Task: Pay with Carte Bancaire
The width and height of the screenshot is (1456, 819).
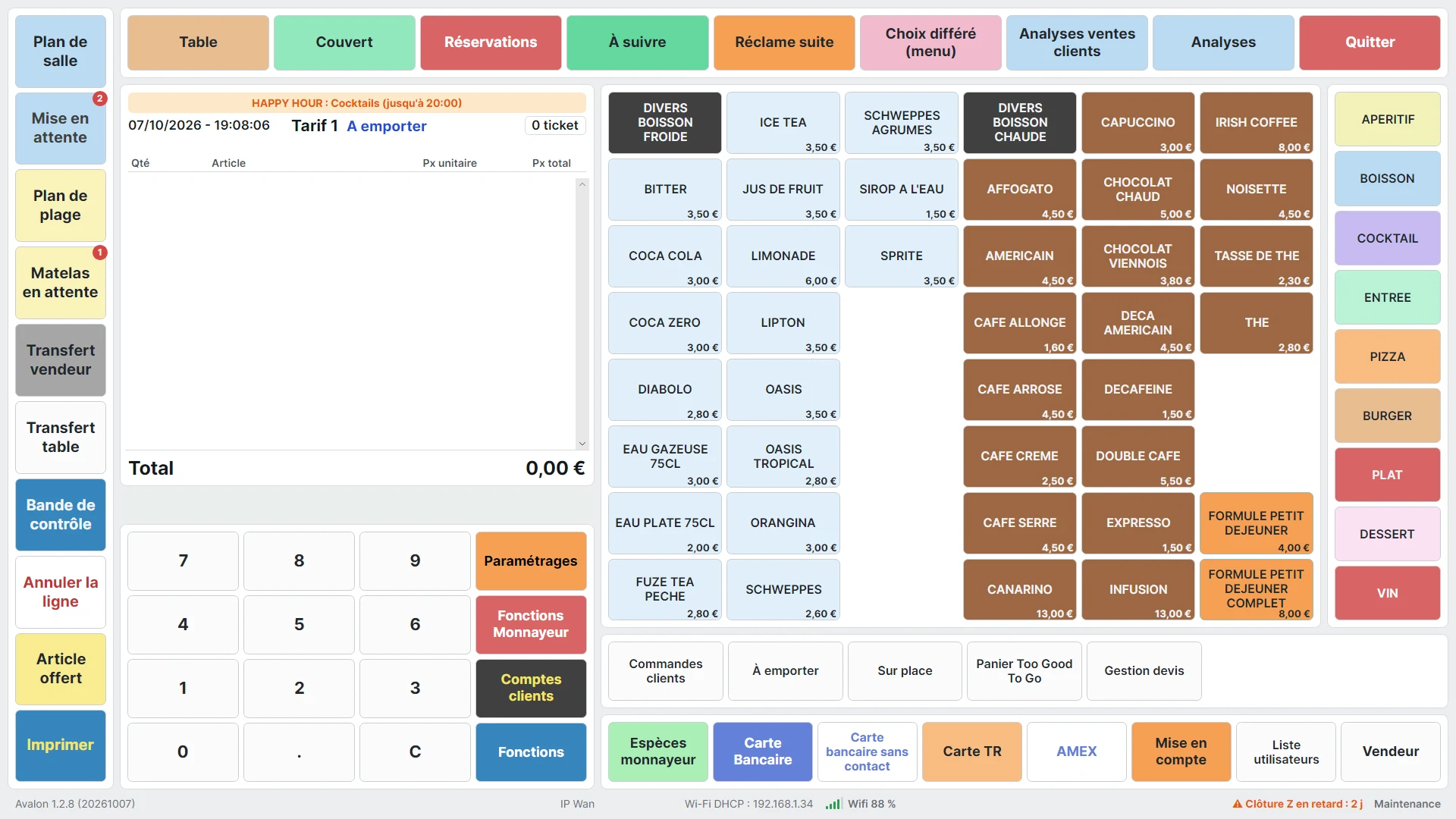Action: (x=763, y=752)
